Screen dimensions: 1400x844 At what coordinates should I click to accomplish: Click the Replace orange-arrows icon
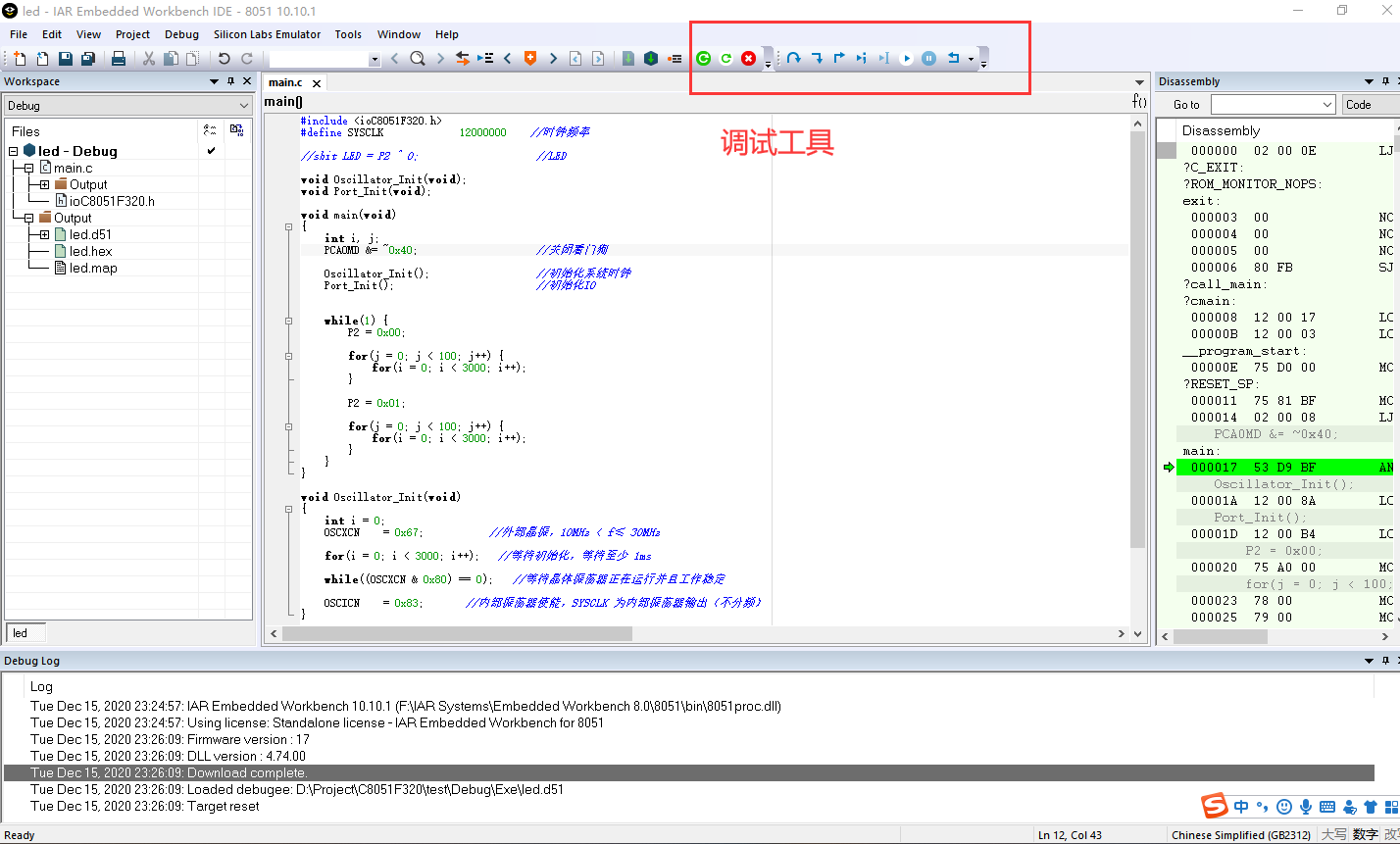pyautogui.click(x=463, y=59)
